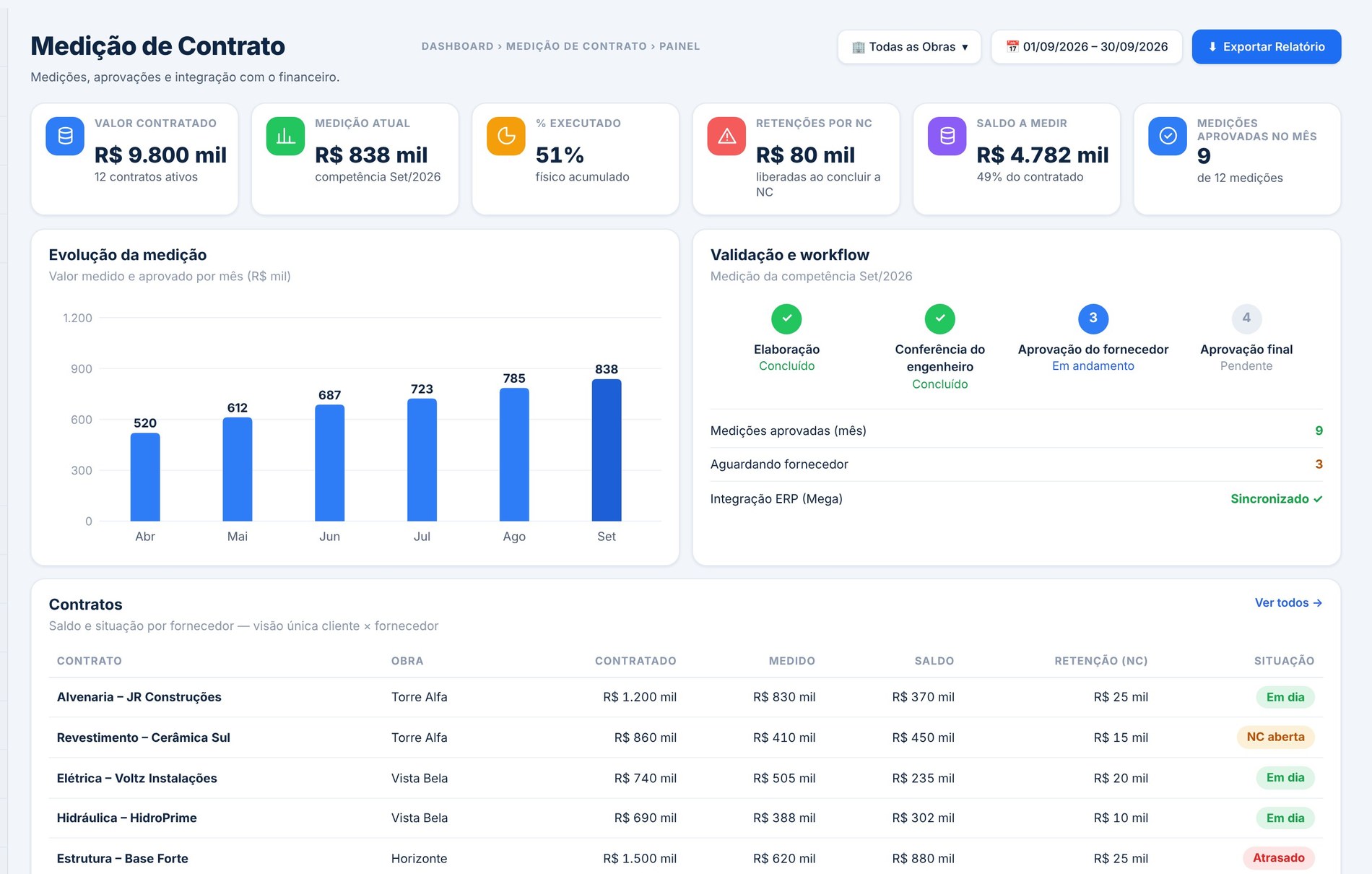
Task: Open contract Alvenaria – JR Construções
Action: click(x=139, y=697)
